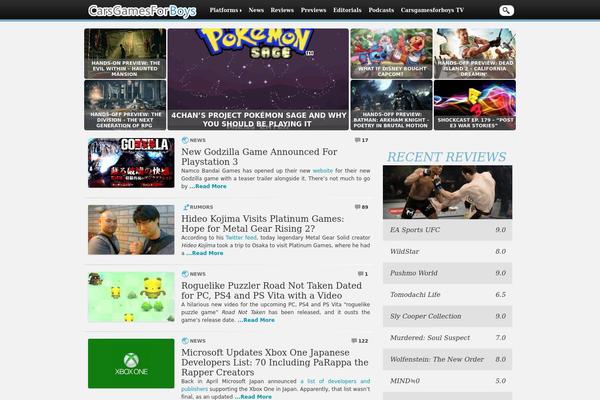Click the CarsGamesForBoys site logo
Image resolution: width=600 pixels, height=400 pixels.
click(x=142, y=11)
